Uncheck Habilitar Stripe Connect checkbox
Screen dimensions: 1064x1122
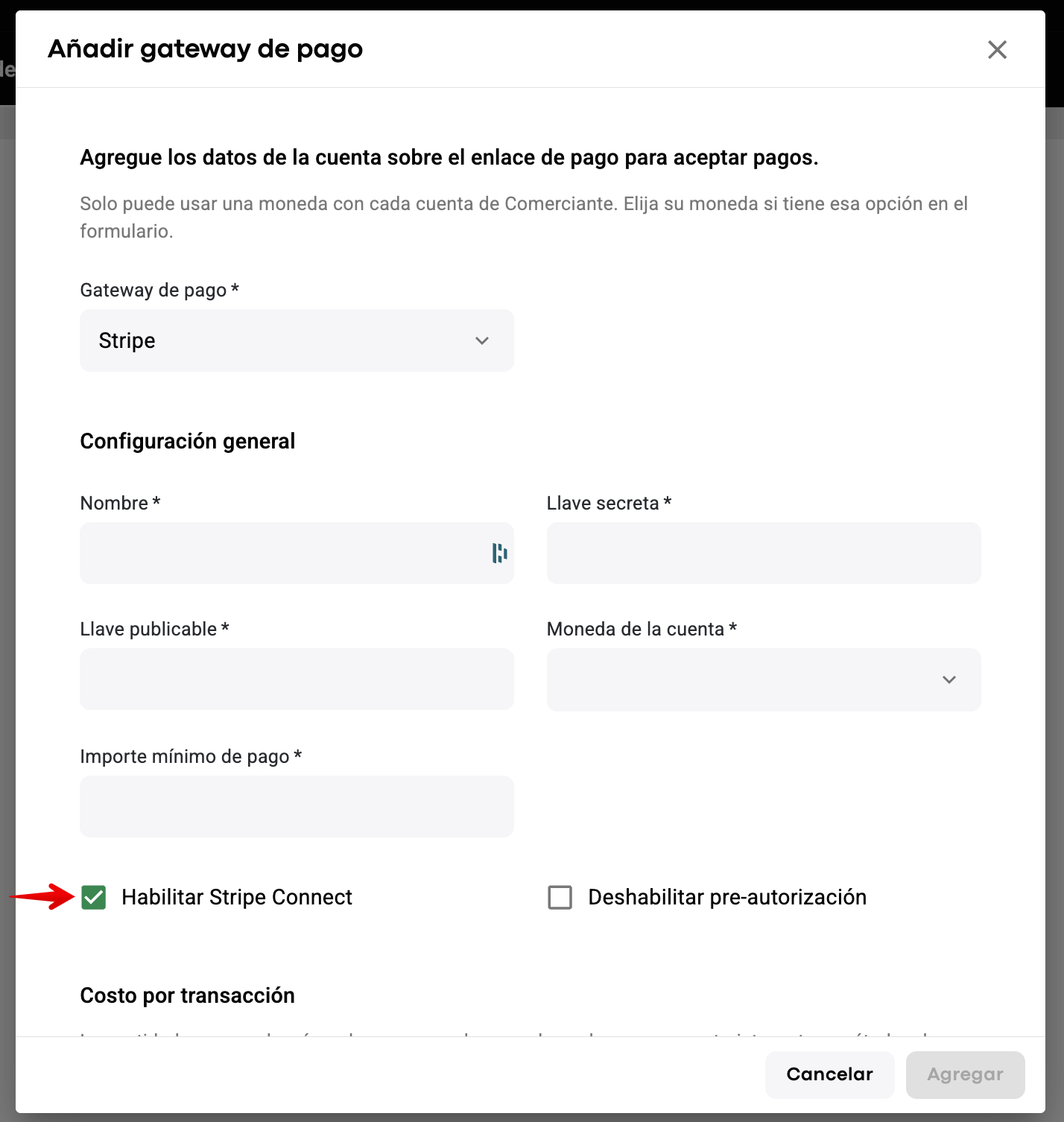(94, 897)
